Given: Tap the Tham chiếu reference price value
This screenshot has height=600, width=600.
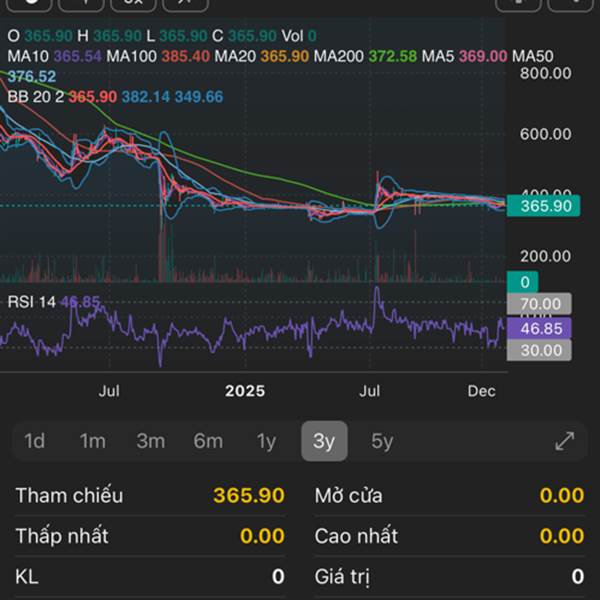Looking at the screenshot, I should click(248, 495).
